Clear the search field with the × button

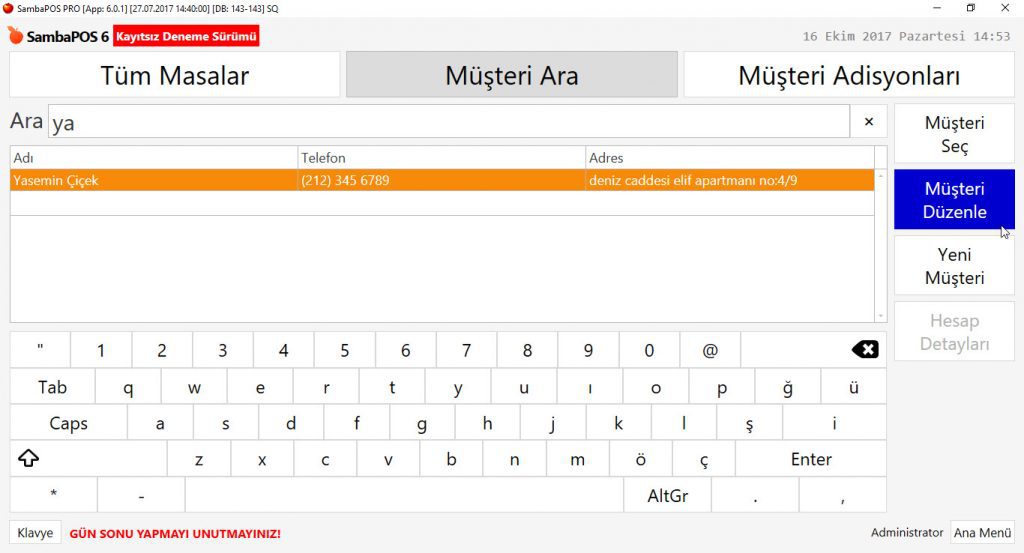tap(868, 122)
